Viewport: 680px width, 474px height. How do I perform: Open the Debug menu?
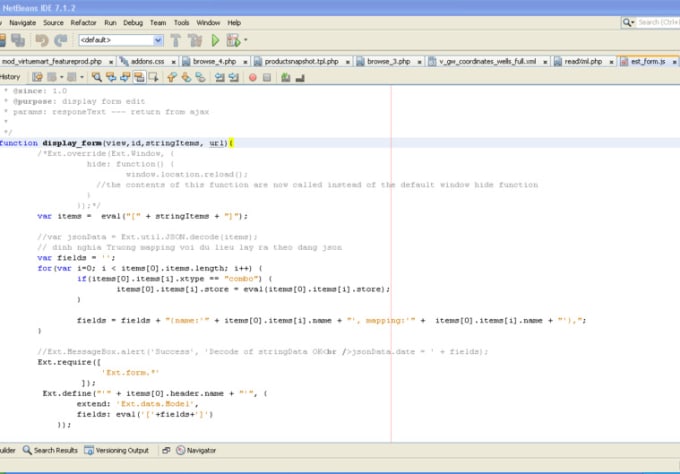coord(133,23)
